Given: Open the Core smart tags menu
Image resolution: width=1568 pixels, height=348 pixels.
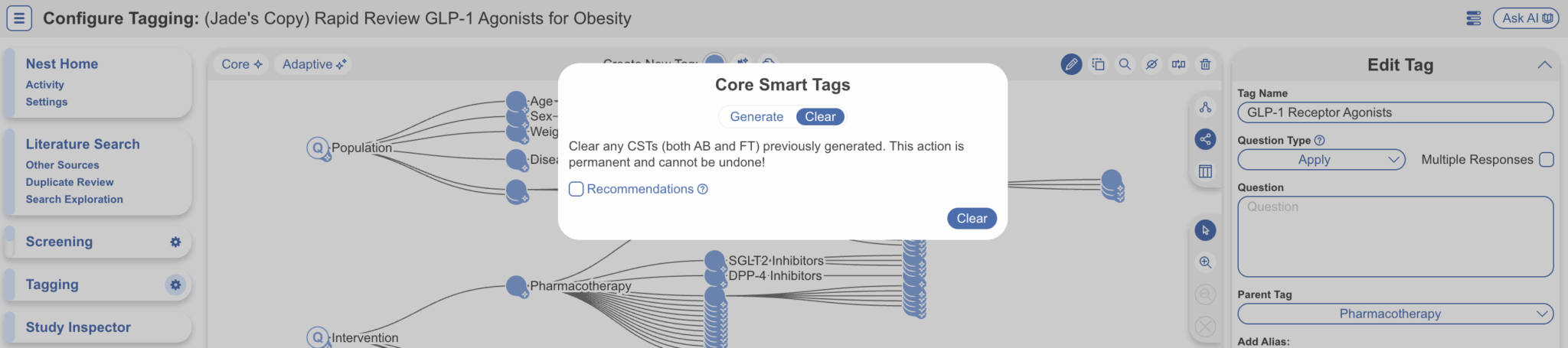Looking at the screenshot, I should coord(242,64).
